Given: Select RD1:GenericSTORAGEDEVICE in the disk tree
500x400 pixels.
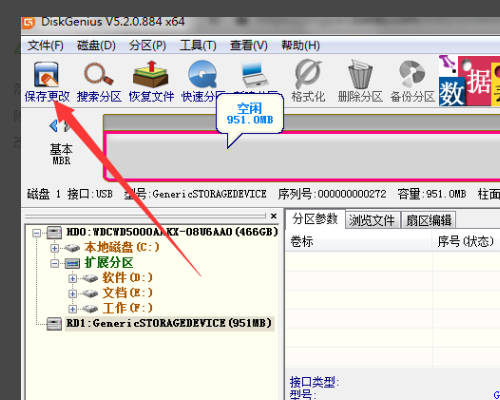Looking at the screenshot, I should (169, 323).
